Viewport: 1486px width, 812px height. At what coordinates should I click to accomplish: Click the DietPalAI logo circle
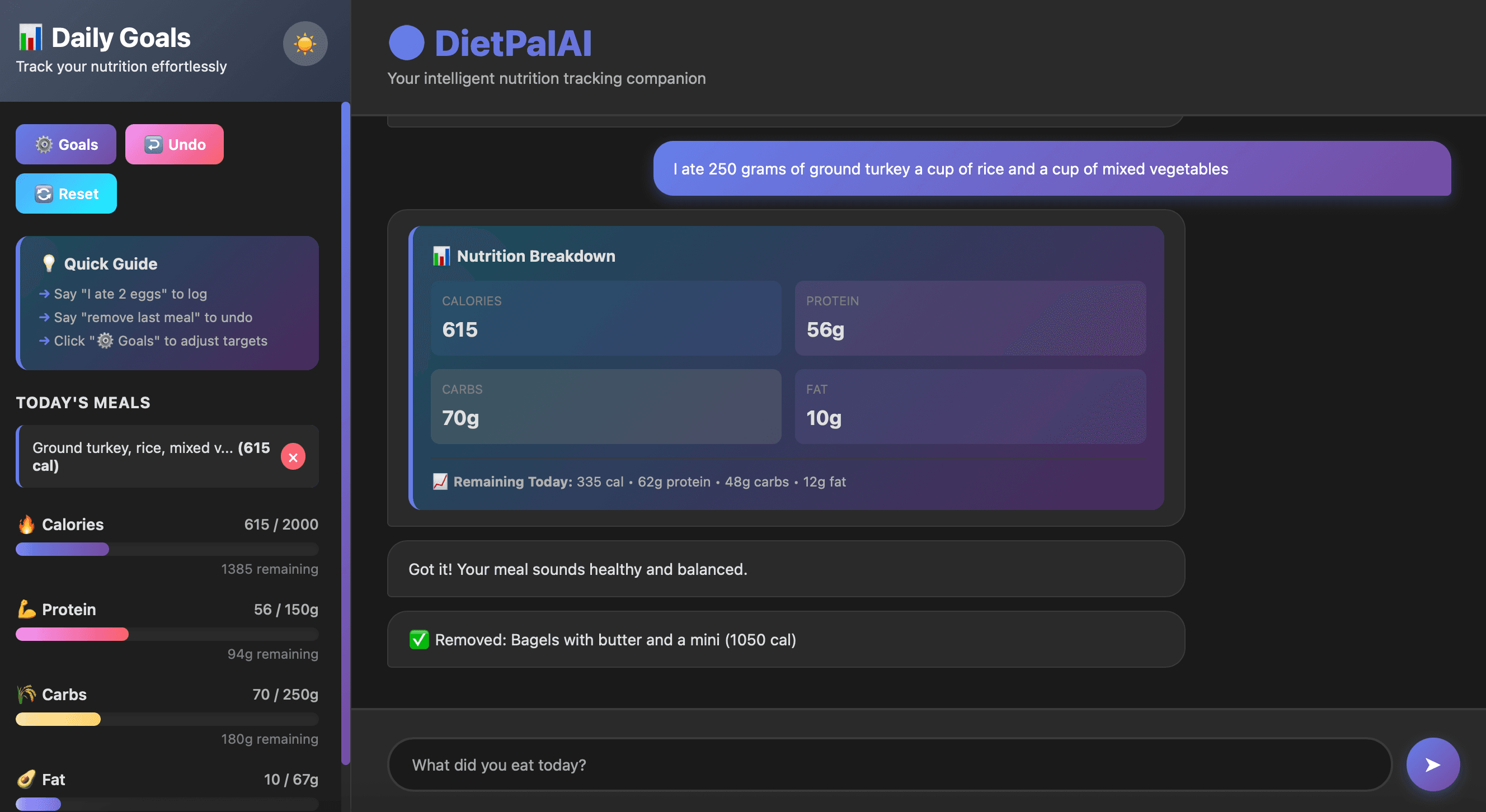407,41
